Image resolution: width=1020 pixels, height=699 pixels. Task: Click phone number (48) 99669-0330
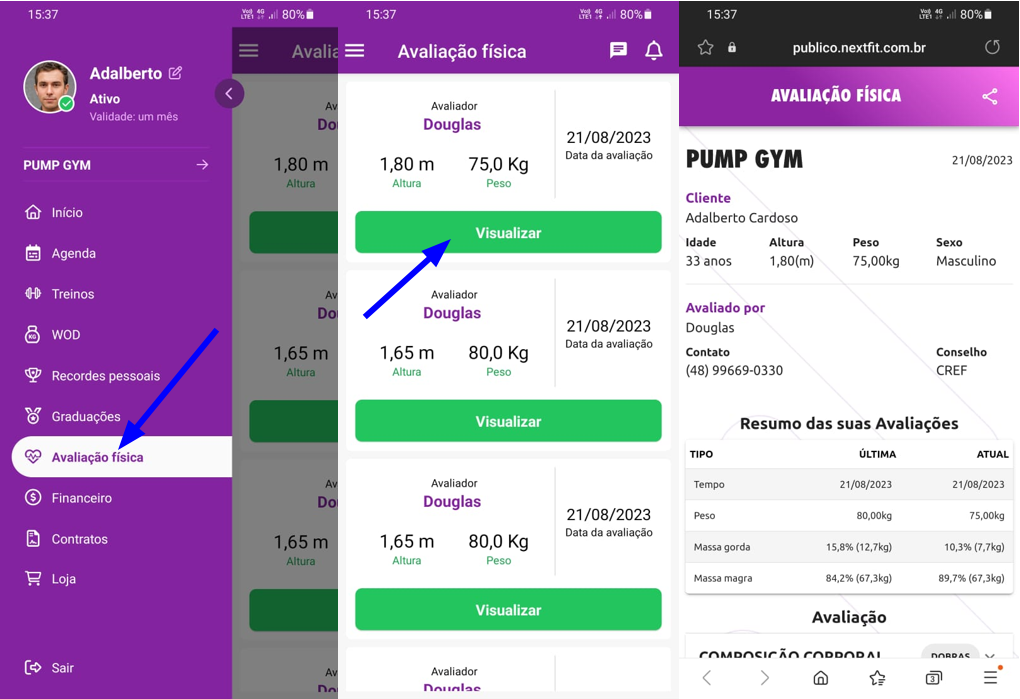coord(734,370)
